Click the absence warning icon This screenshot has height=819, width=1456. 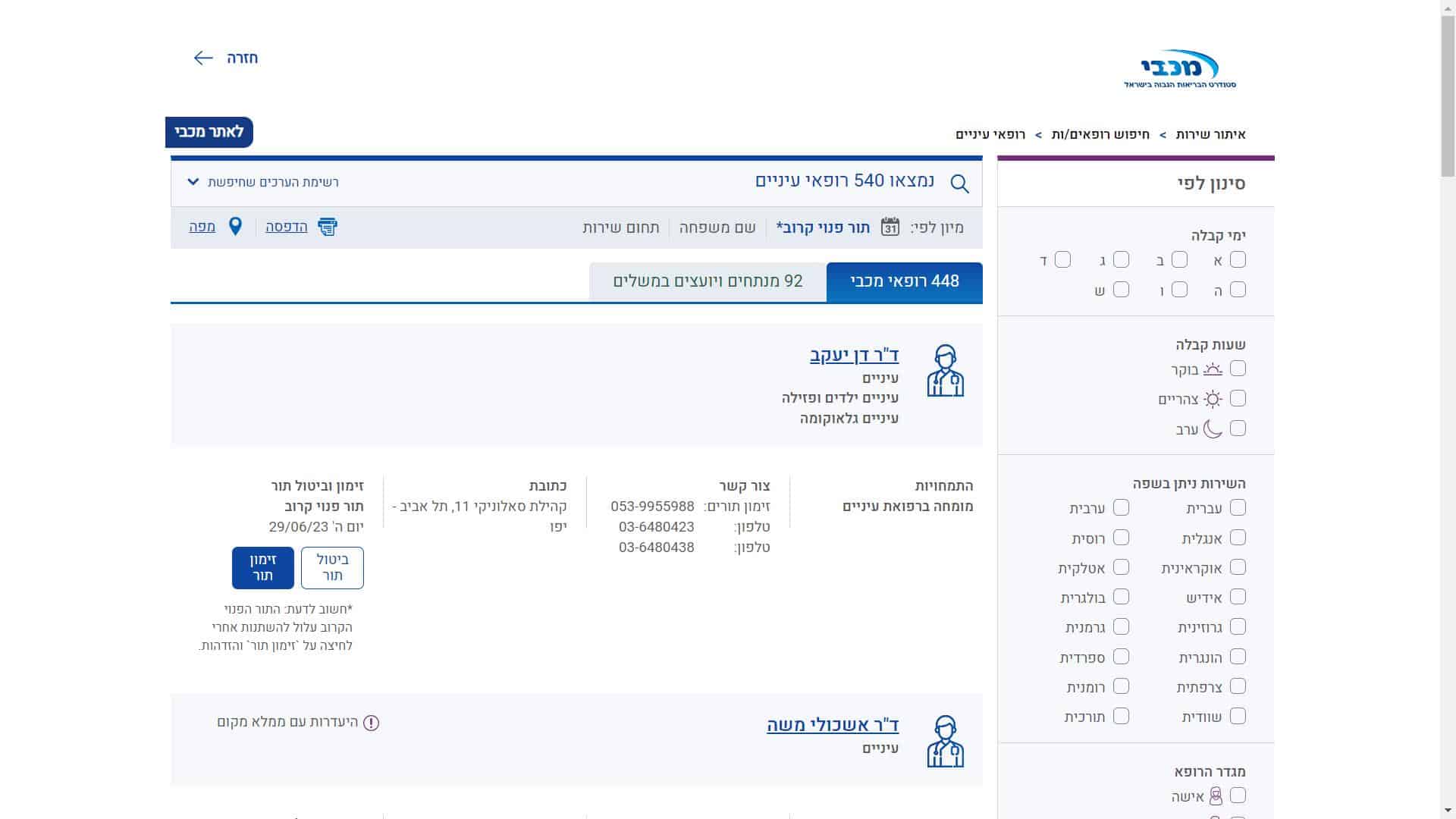tap(371, 723)
